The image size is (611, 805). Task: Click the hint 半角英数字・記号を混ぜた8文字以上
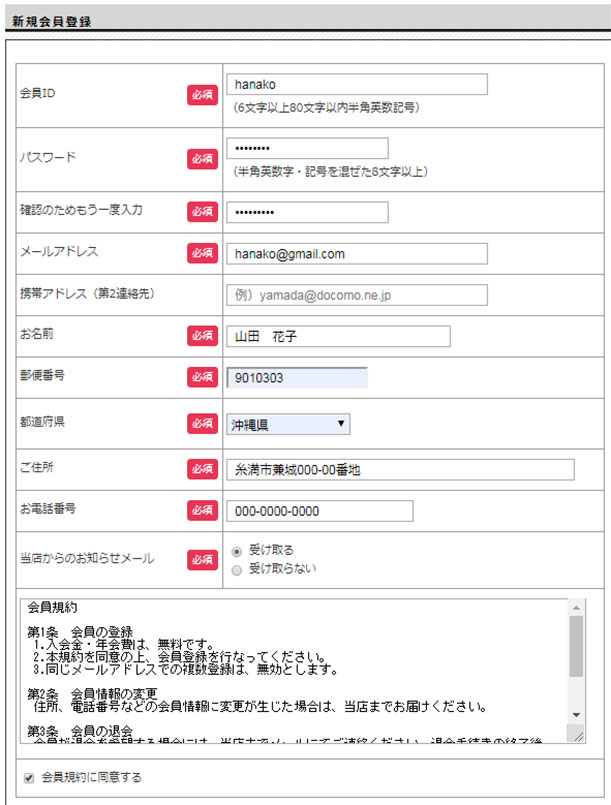330,171
